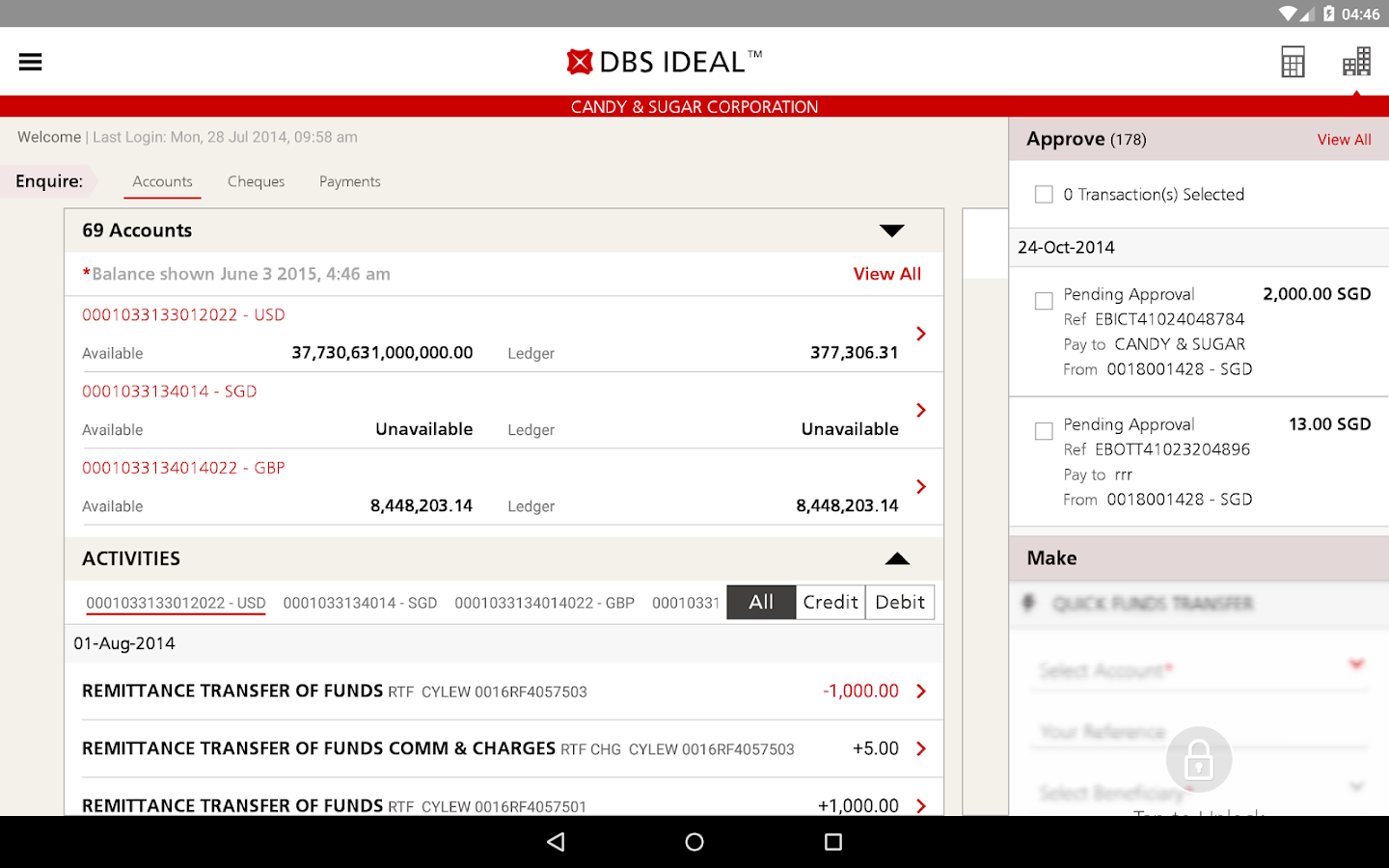
Task: Select the 13.00 SGD pending approval checkbox
Action: pyautogui.click(x=1044, y=431)
